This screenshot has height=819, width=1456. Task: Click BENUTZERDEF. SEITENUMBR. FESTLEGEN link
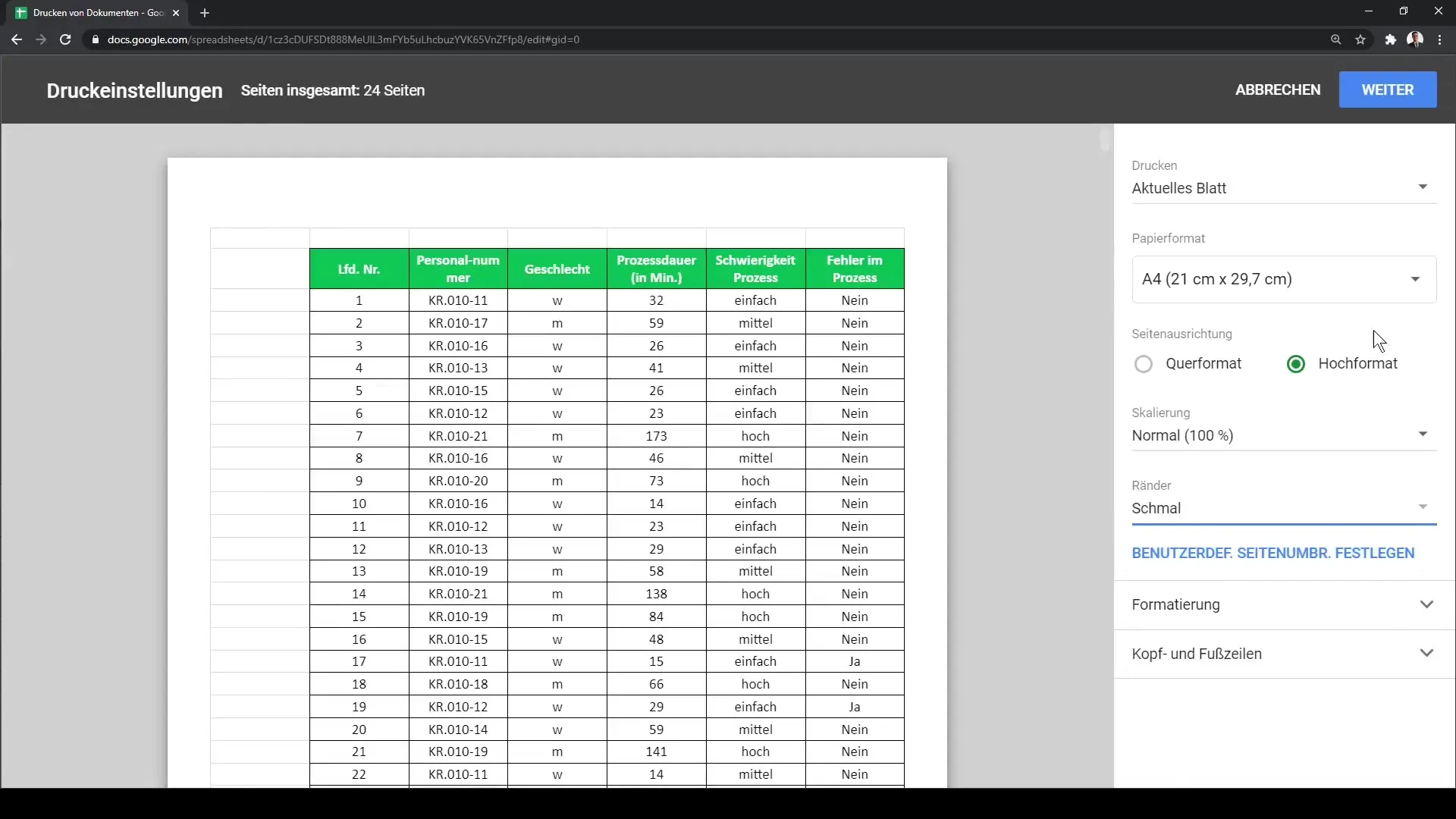tap(1273, 553)
